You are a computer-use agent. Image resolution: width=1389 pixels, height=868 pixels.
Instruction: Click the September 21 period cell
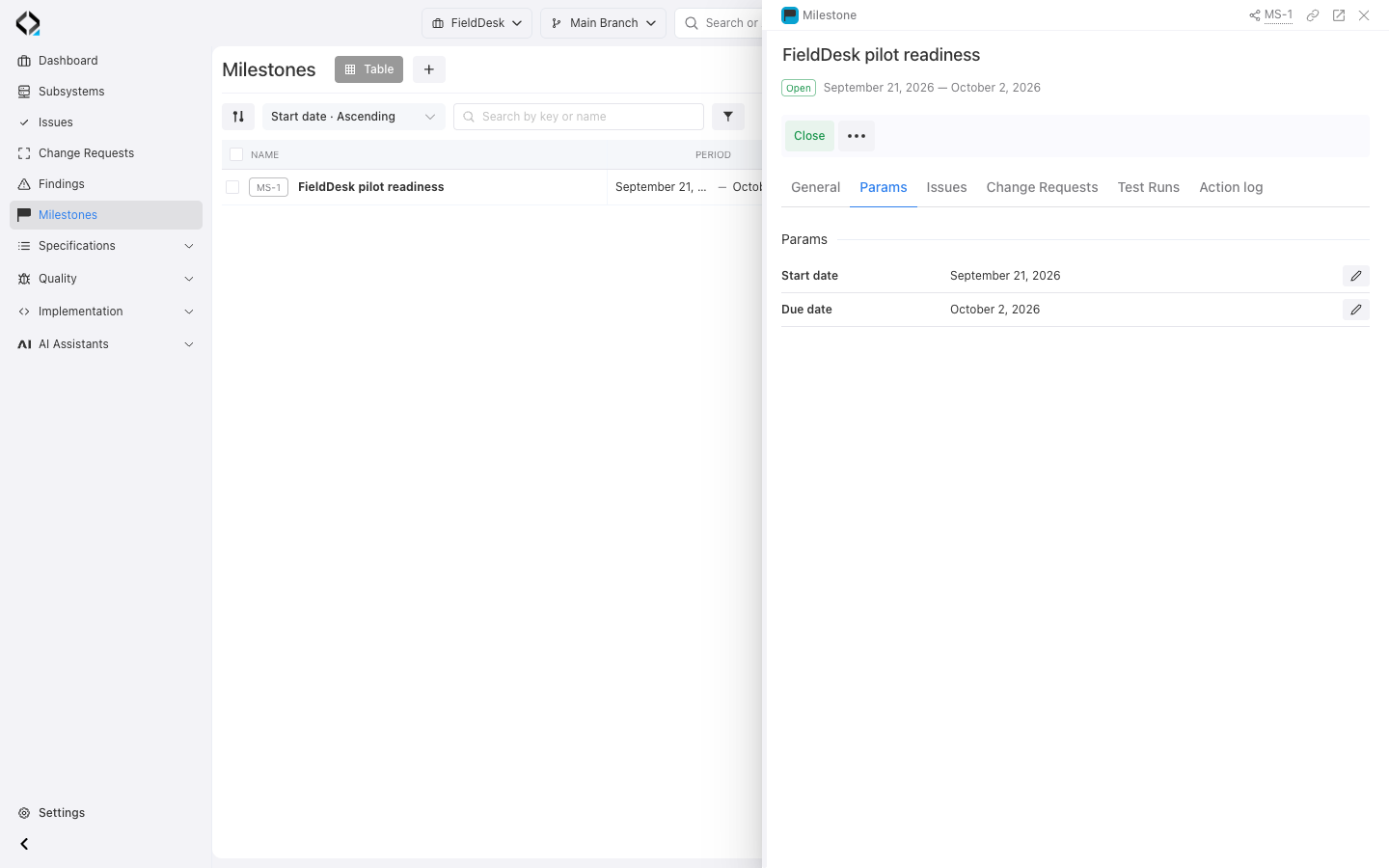pos(661,187)
